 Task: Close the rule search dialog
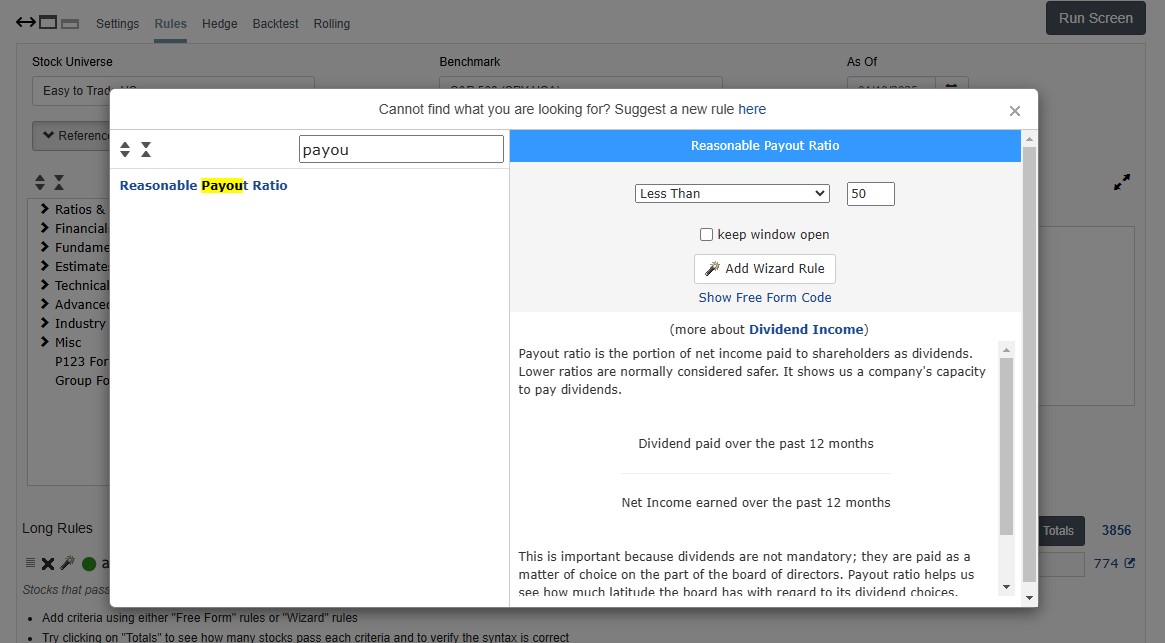point(1014,111)
